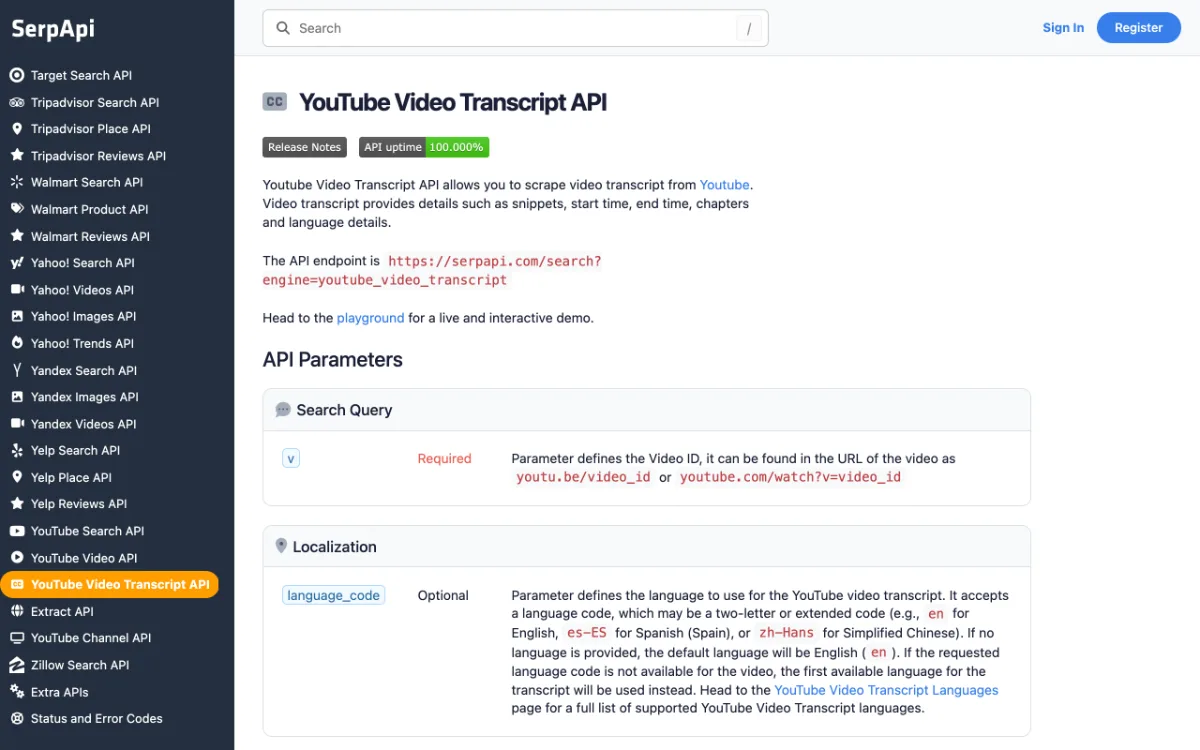Click the Localization section header

click(x=646, y=547)
